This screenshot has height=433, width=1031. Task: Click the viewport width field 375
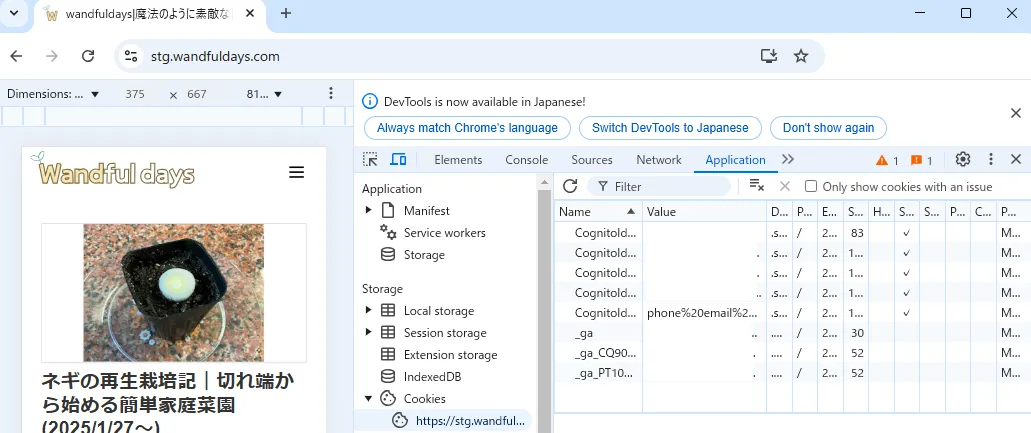[135, 94]
